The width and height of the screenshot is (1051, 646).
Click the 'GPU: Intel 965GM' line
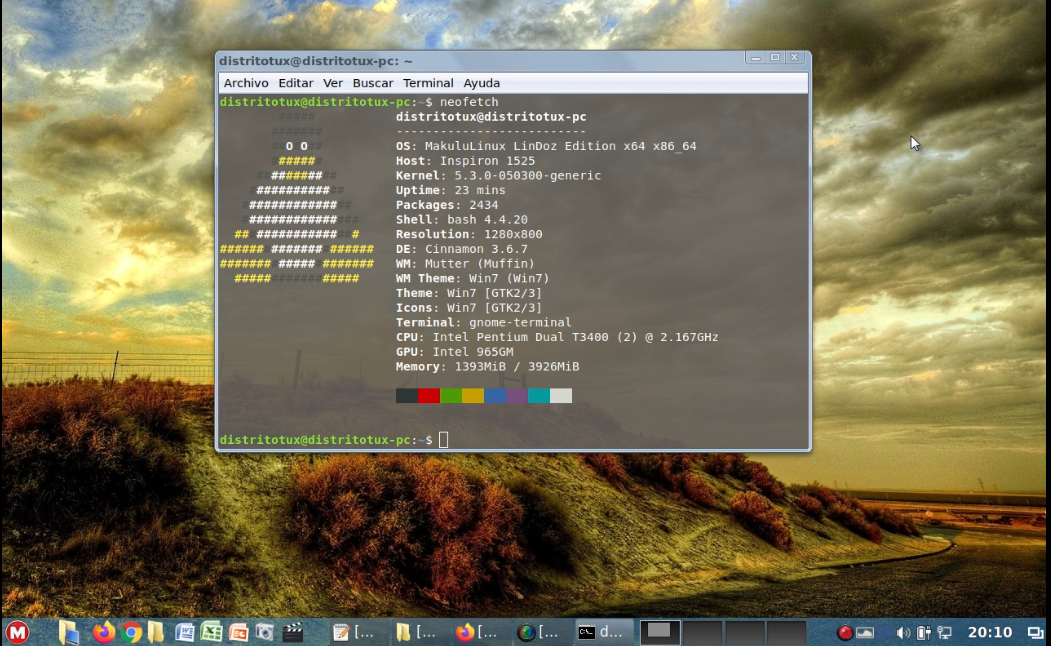tap(454, 352)
